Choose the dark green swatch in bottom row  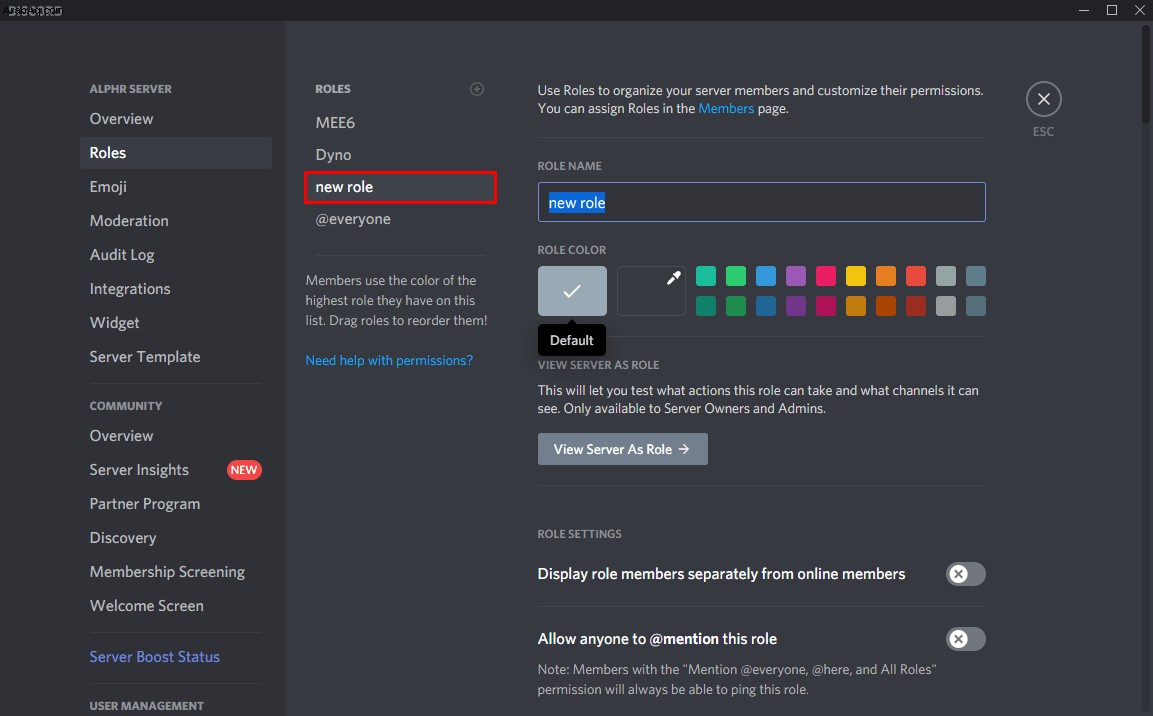[735, 306]
